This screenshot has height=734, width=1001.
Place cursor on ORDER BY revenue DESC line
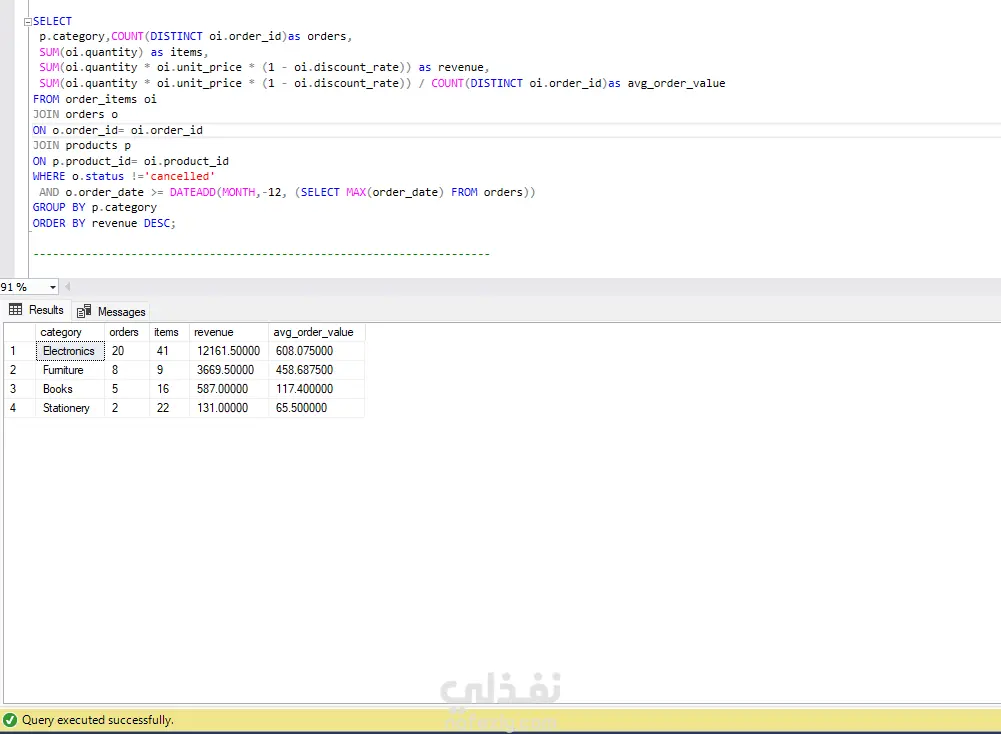point(104,223)
